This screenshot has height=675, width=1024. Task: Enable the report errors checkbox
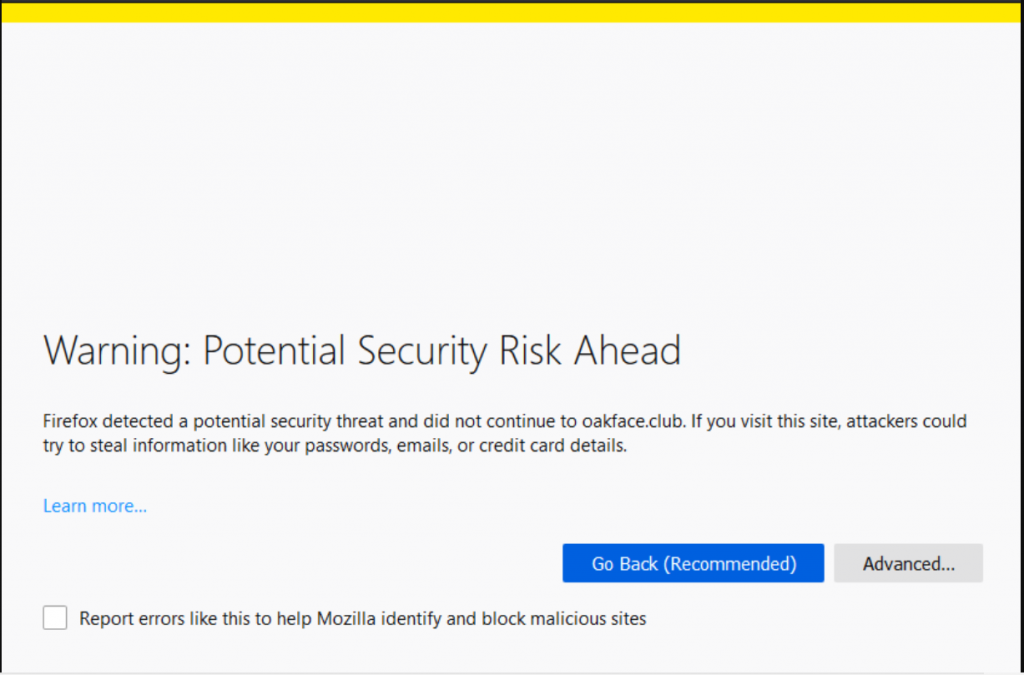tap(55, 618)
